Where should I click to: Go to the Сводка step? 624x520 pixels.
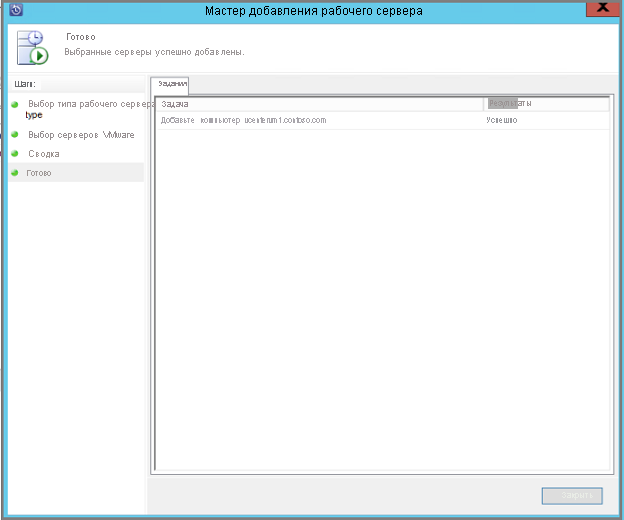pos(44,154)
